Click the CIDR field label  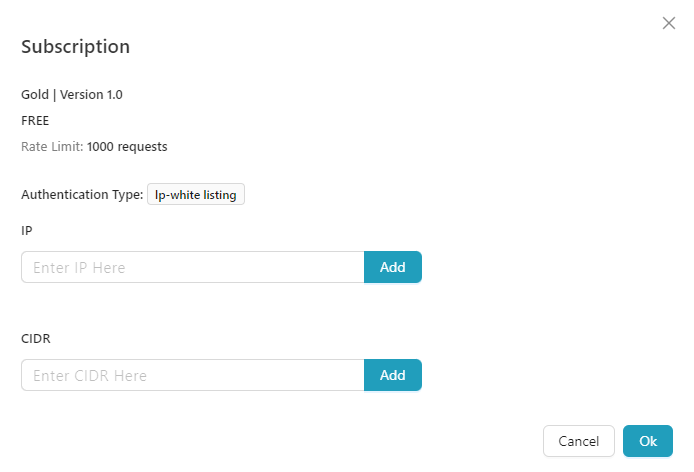click(36, 338)
